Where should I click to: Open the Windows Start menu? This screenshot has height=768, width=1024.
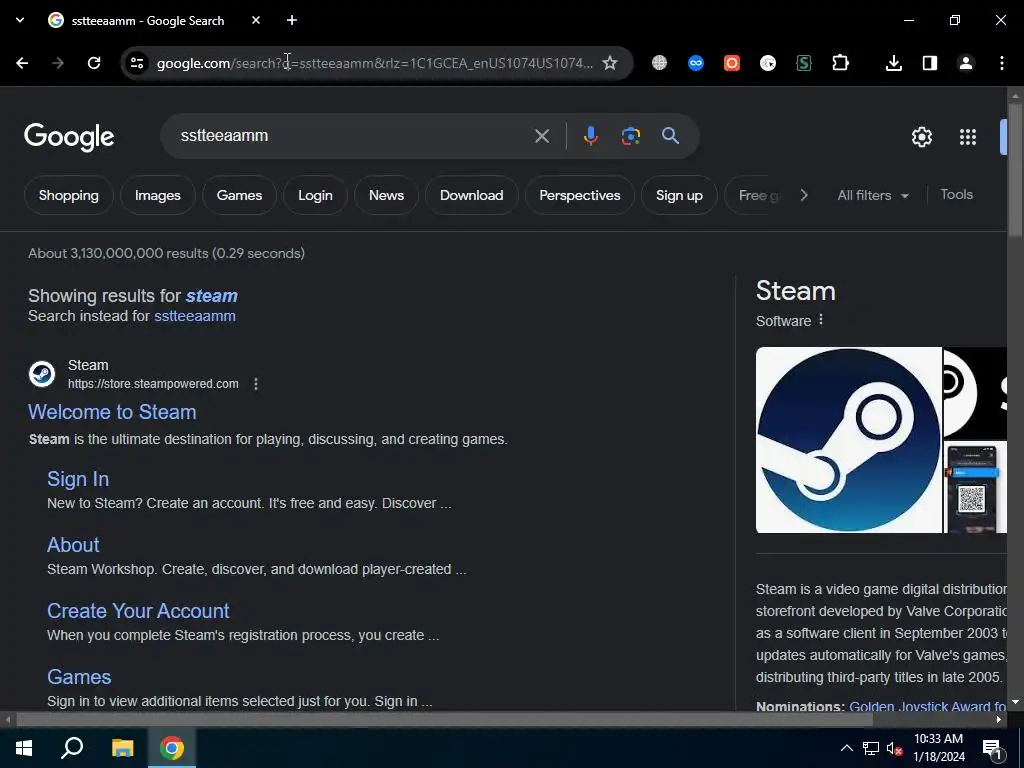(x=24, y=748)
